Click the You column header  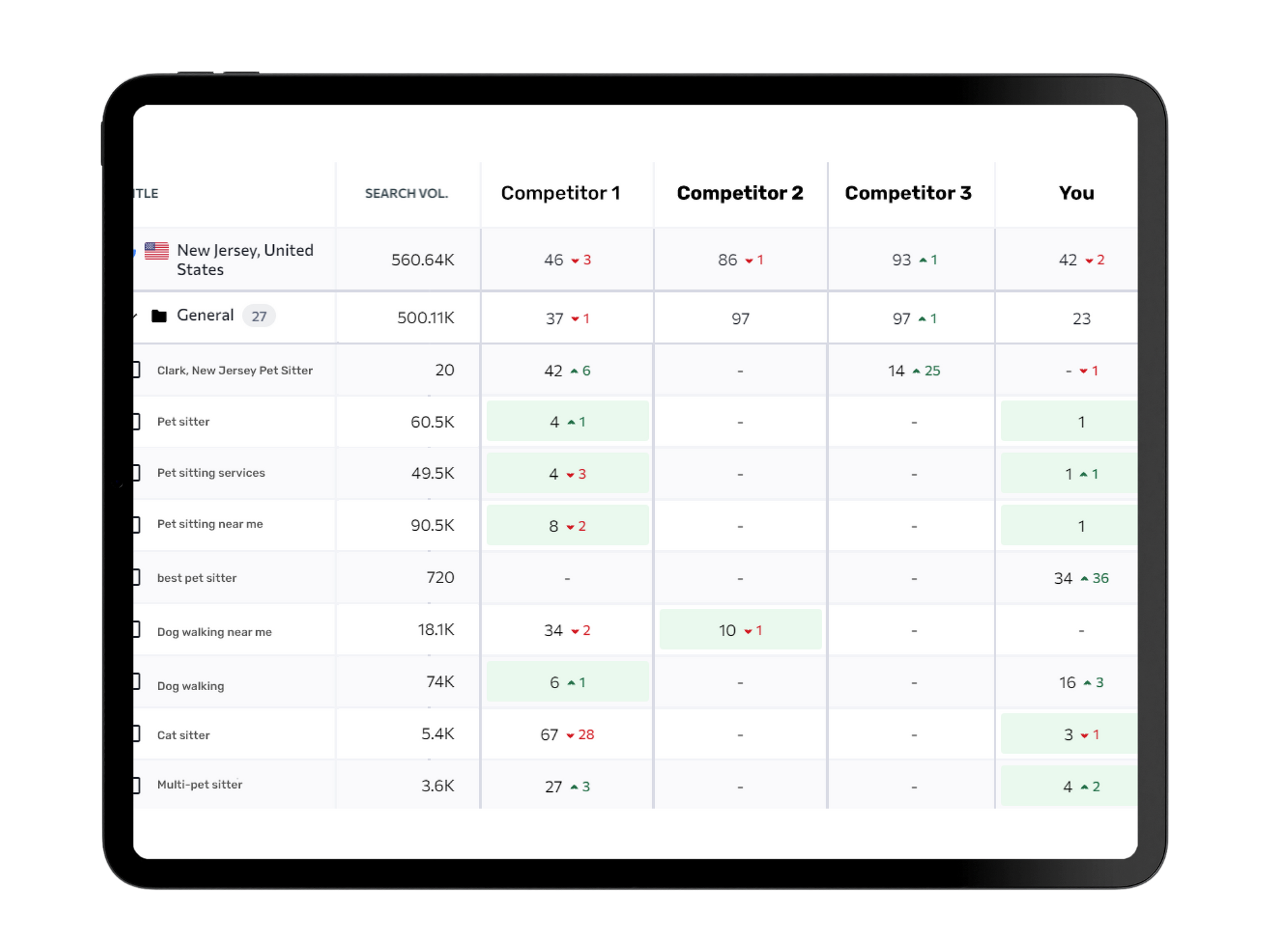pos(1076,193)
